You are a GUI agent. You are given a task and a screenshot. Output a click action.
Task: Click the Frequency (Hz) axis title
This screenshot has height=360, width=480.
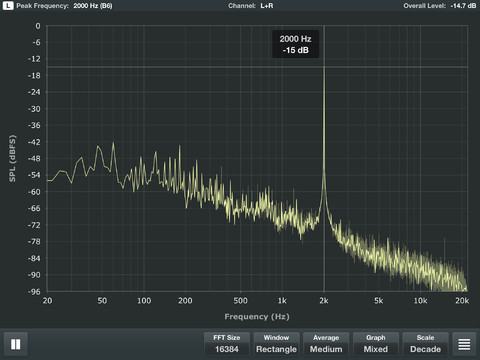point(257,316)
